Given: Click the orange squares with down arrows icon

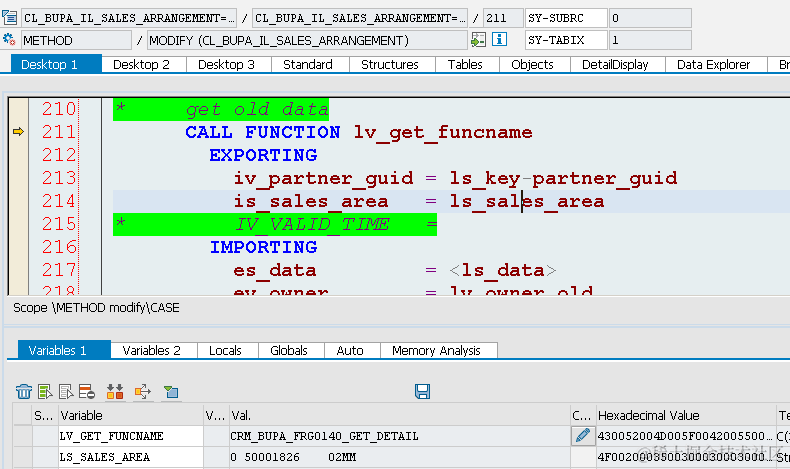Looking at the screenshot, I should click(x=115, y=391).
